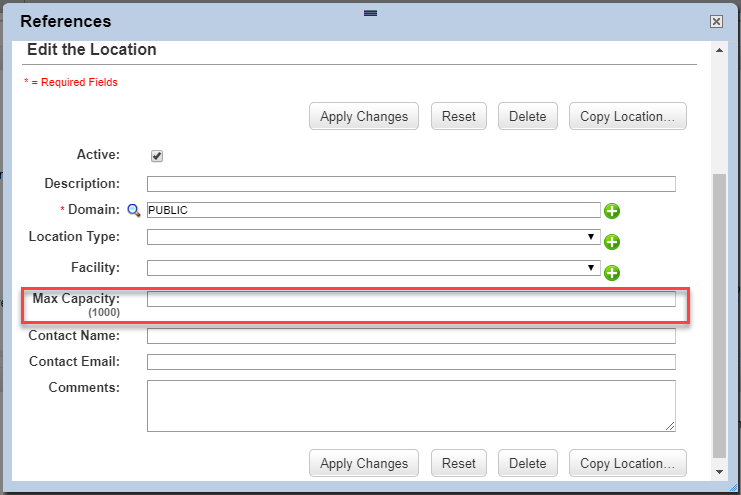This screenshot has height=495, width=741.
Task: Click the vertical scrollbar thumb
Action: (x=719, y=316)
